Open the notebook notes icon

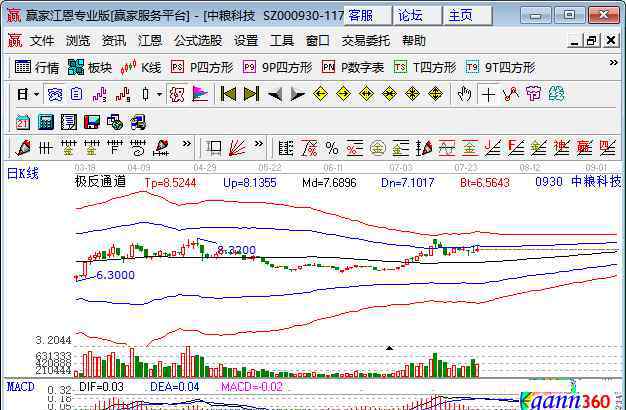click(69, 122)
